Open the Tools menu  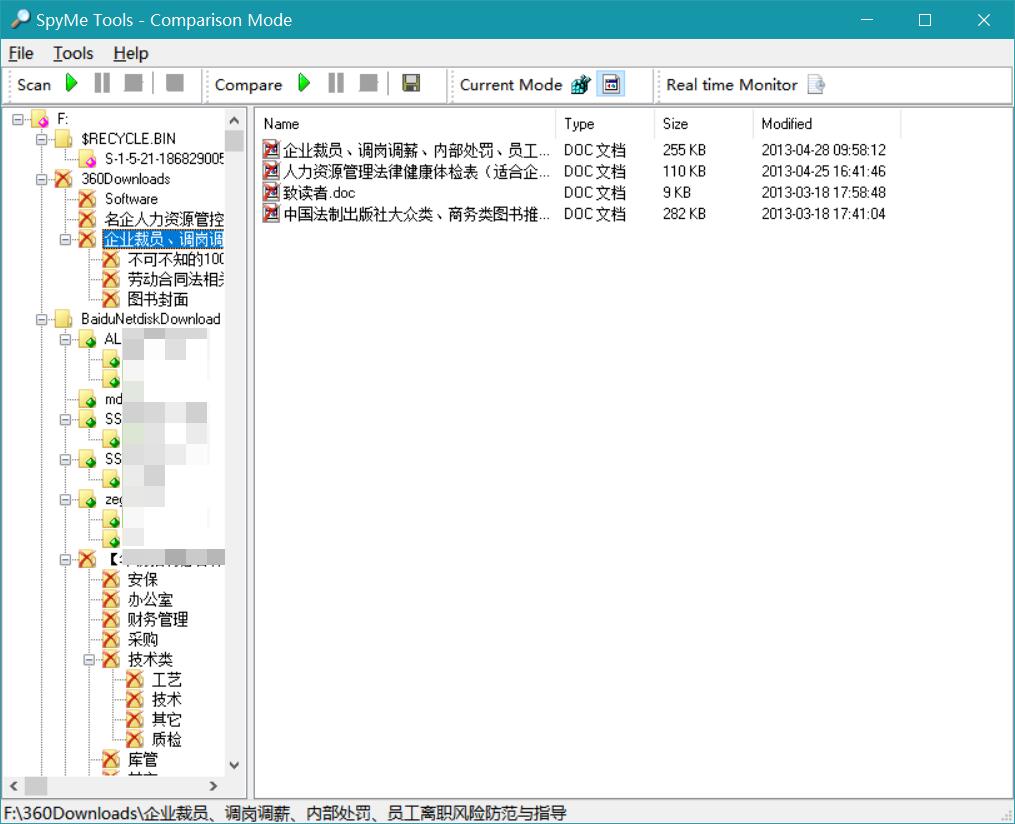73,53
